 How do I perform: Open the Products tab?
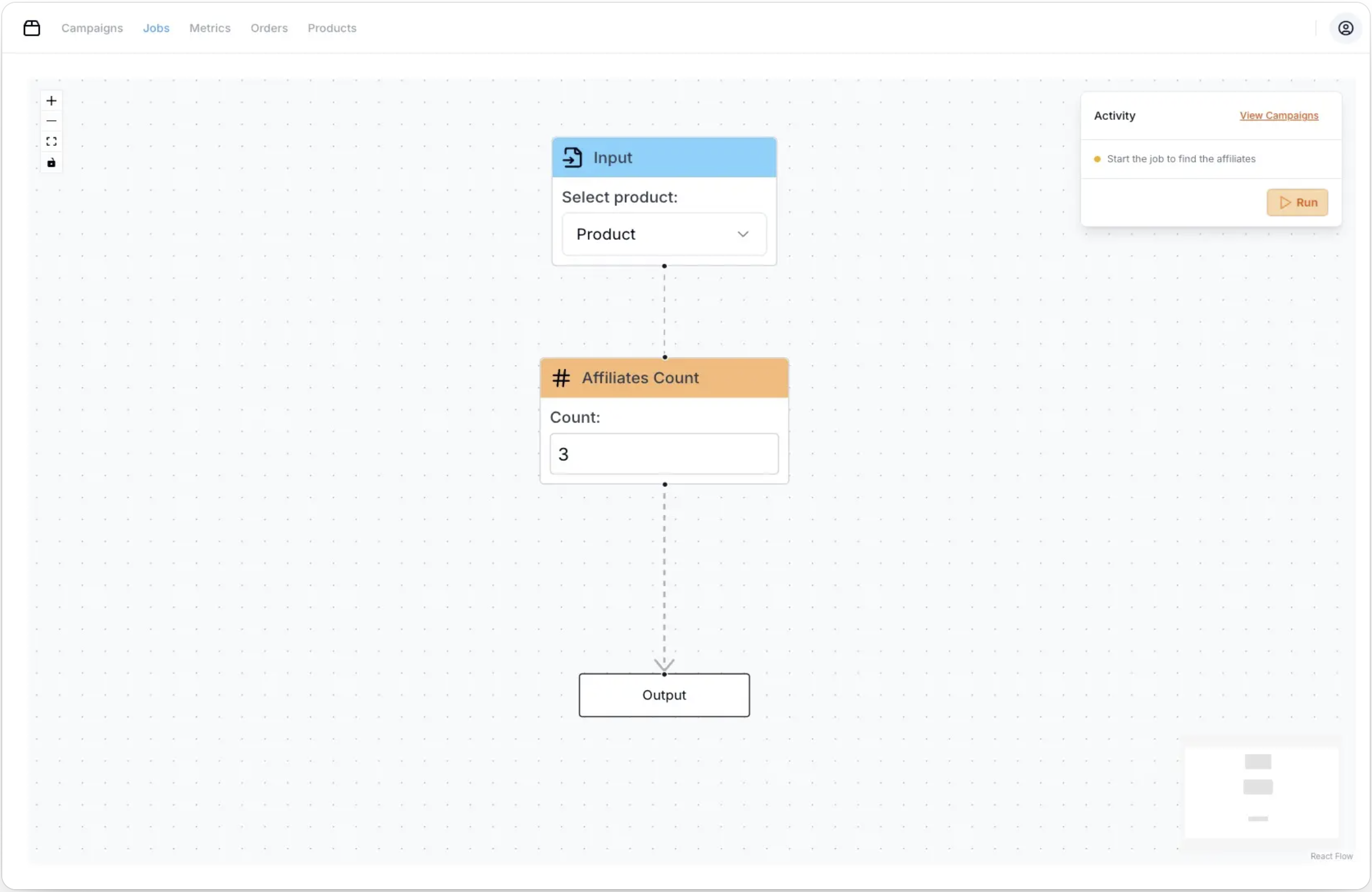(x=332, y=28)
